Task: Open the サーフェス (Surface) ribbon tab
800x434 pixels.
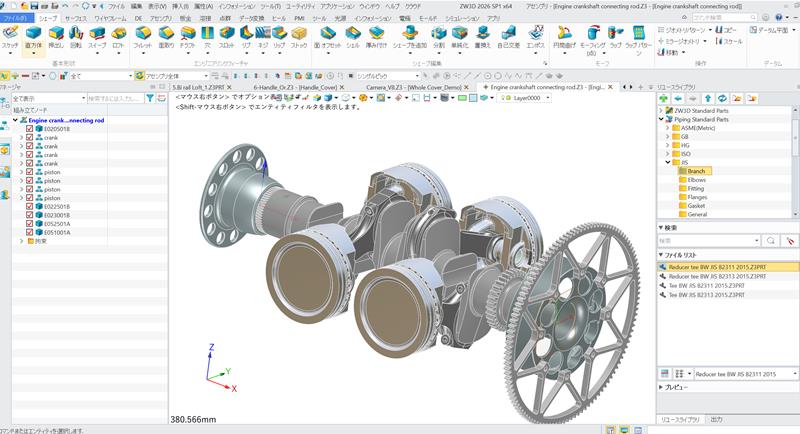Action: [75, 18]
